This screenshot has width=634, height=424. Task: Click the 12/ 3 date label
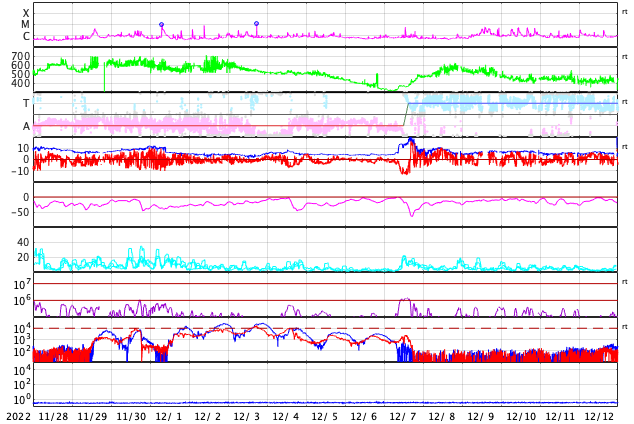coord(247,417)
